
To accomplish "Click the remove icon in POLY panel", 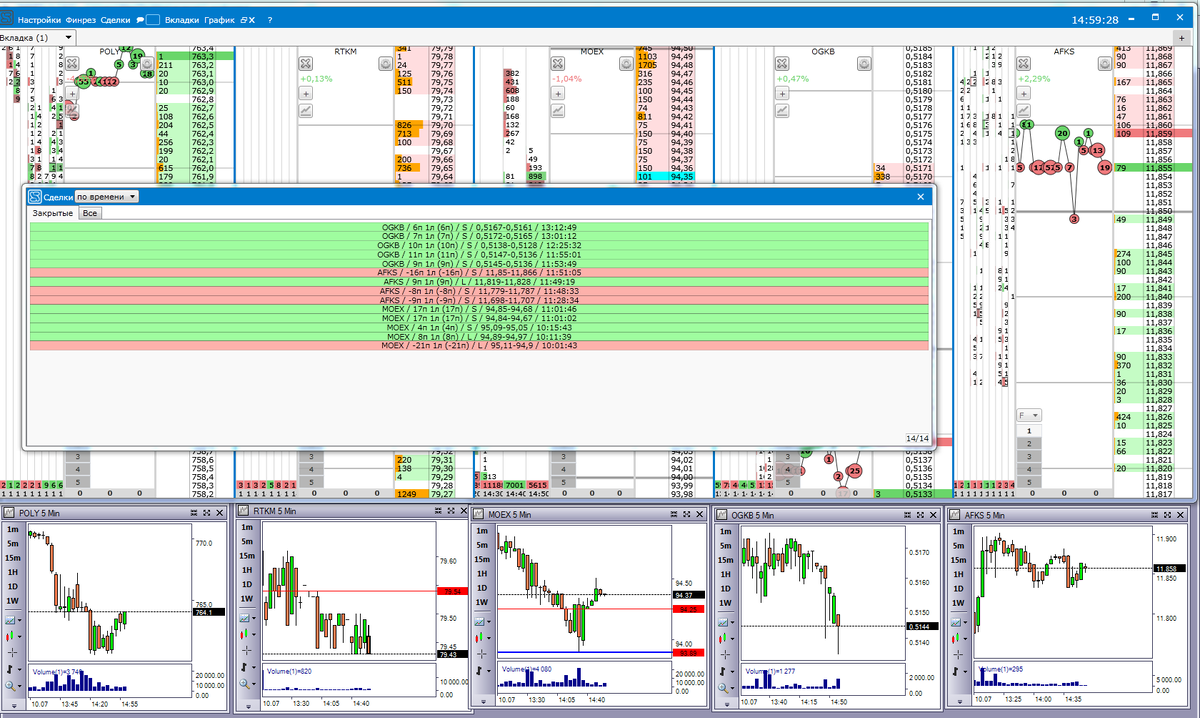I will [72, 63].
